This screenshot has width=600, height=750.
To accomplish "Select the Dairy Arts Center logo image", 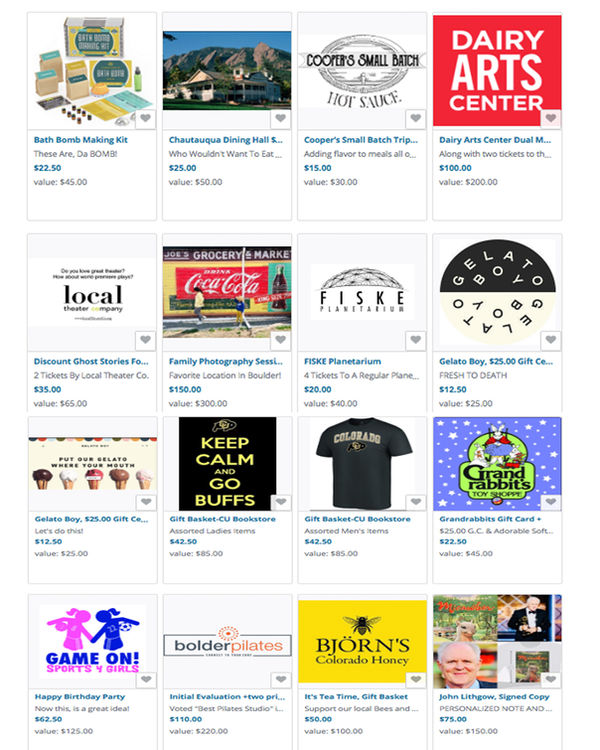I will 497,71.
